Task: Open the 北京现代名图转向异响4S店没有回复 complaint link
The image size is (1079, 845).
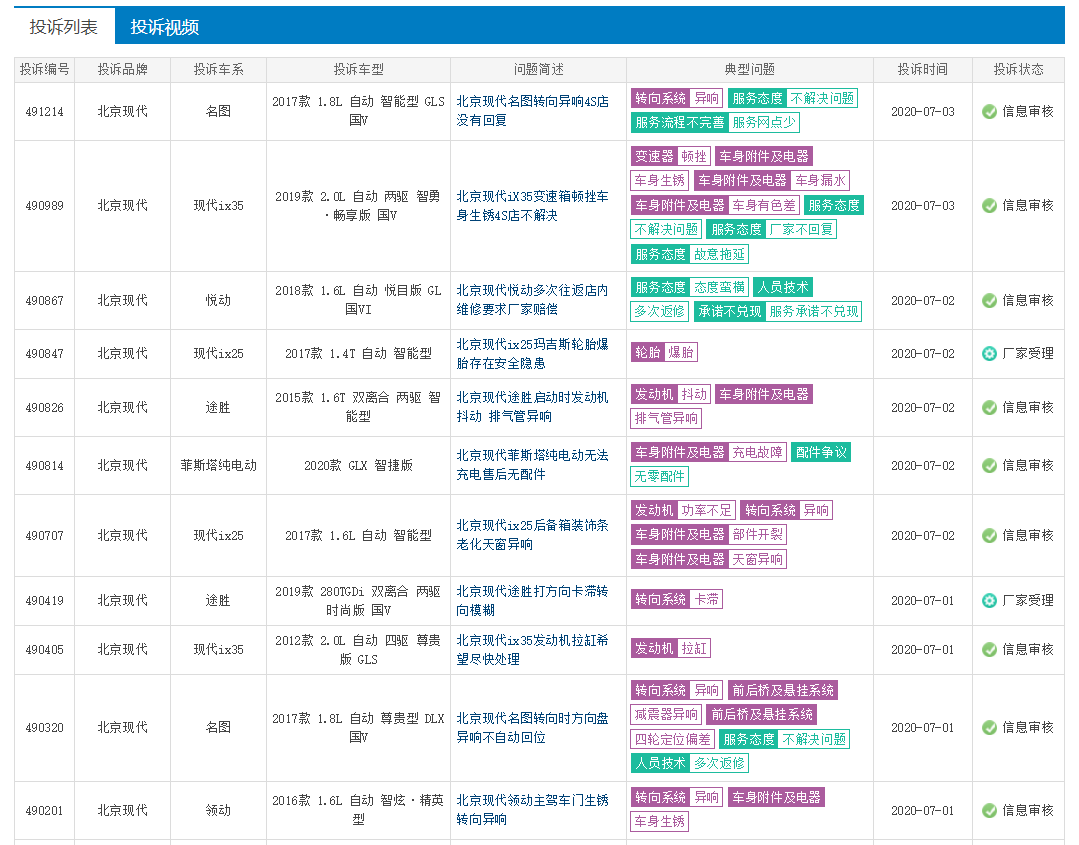Action: tap(532, 110)
